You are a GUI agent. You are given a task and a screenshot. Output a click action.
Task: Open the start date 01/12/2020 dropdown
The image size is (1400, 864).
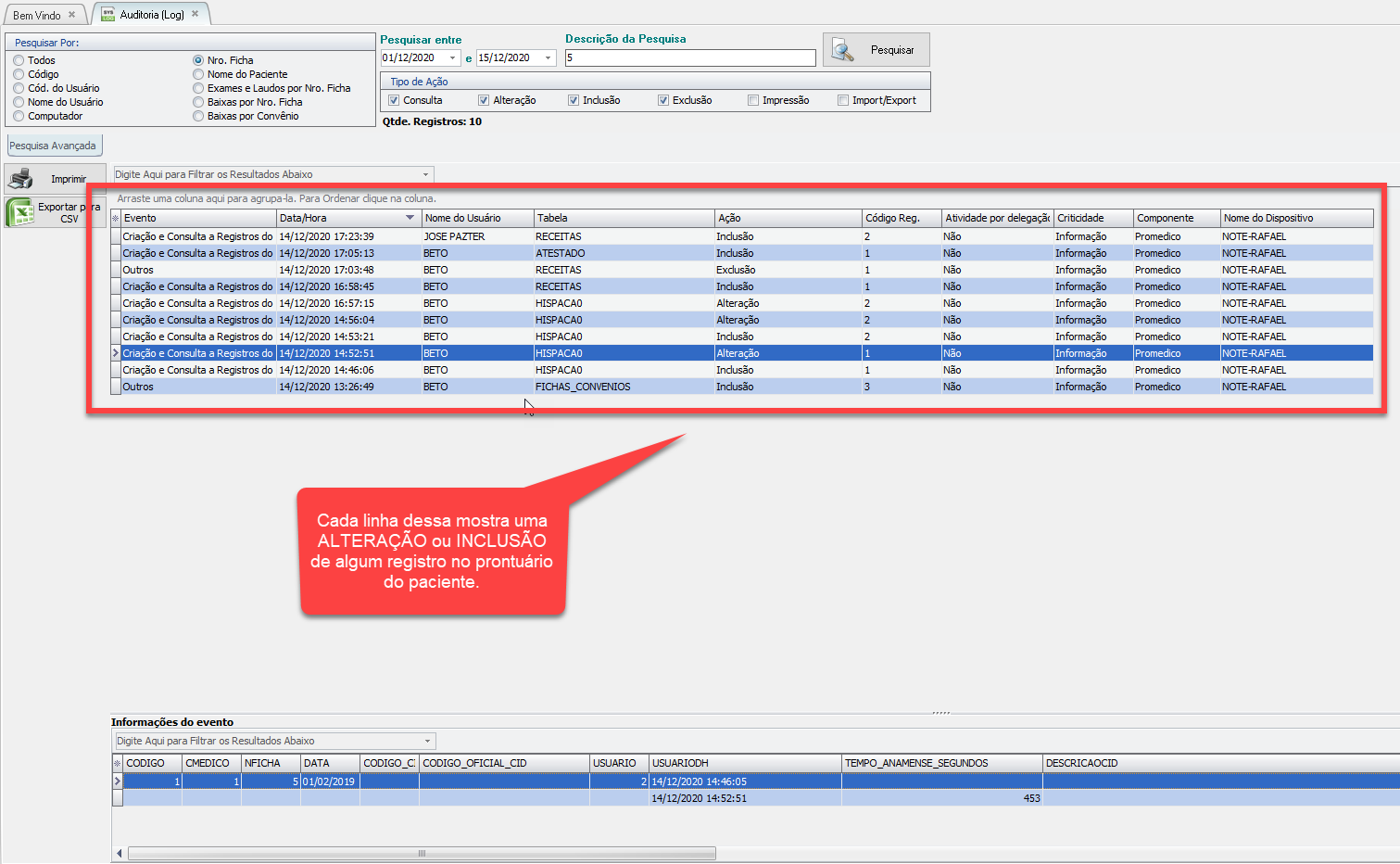(x=452, y=57)
